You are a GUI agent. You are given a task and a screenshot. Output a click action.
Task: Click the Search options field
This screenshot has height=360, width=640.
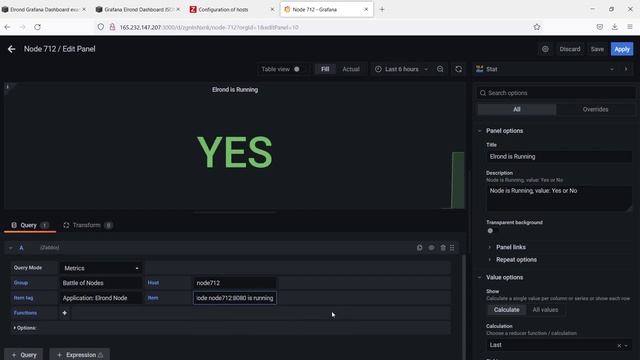coord(556,93)
